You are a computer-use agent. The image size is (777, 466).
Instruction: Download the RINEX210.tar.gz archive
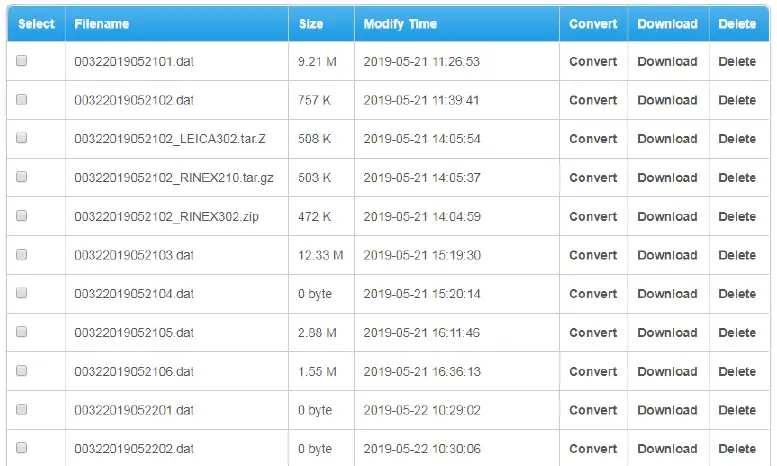(x=667, y=177)
